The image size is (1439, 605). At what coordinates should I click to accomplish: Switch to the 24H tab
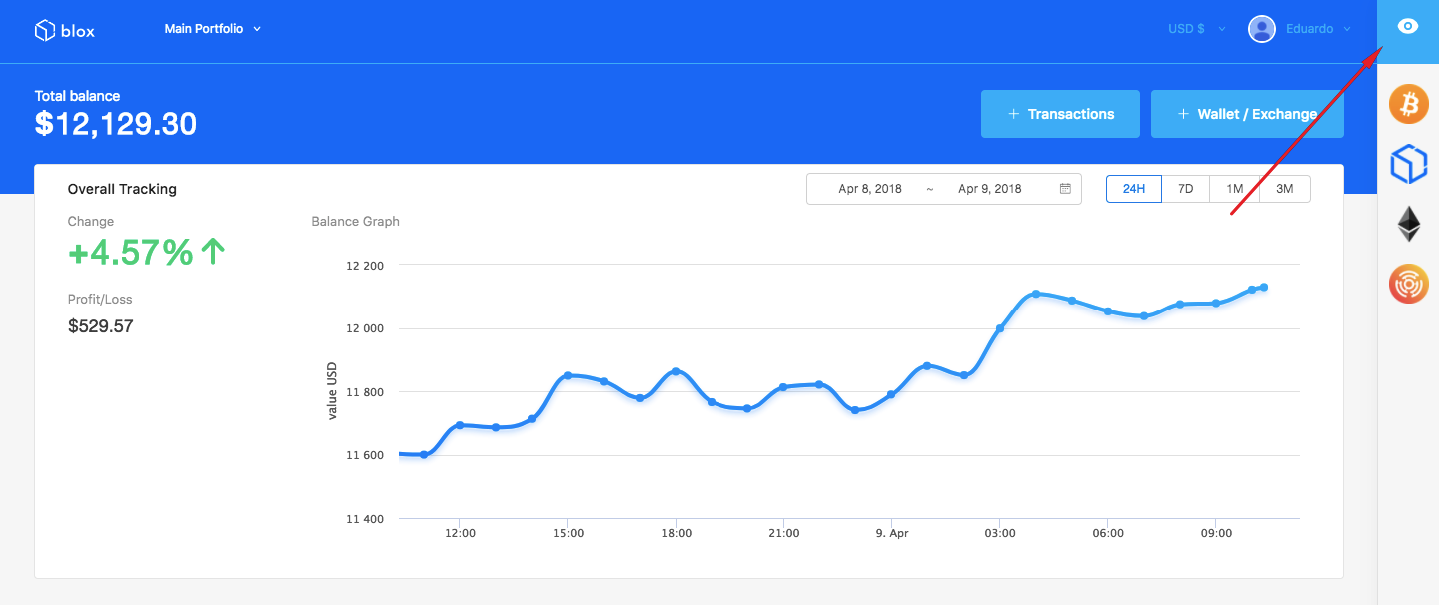tap(1133, 188)
